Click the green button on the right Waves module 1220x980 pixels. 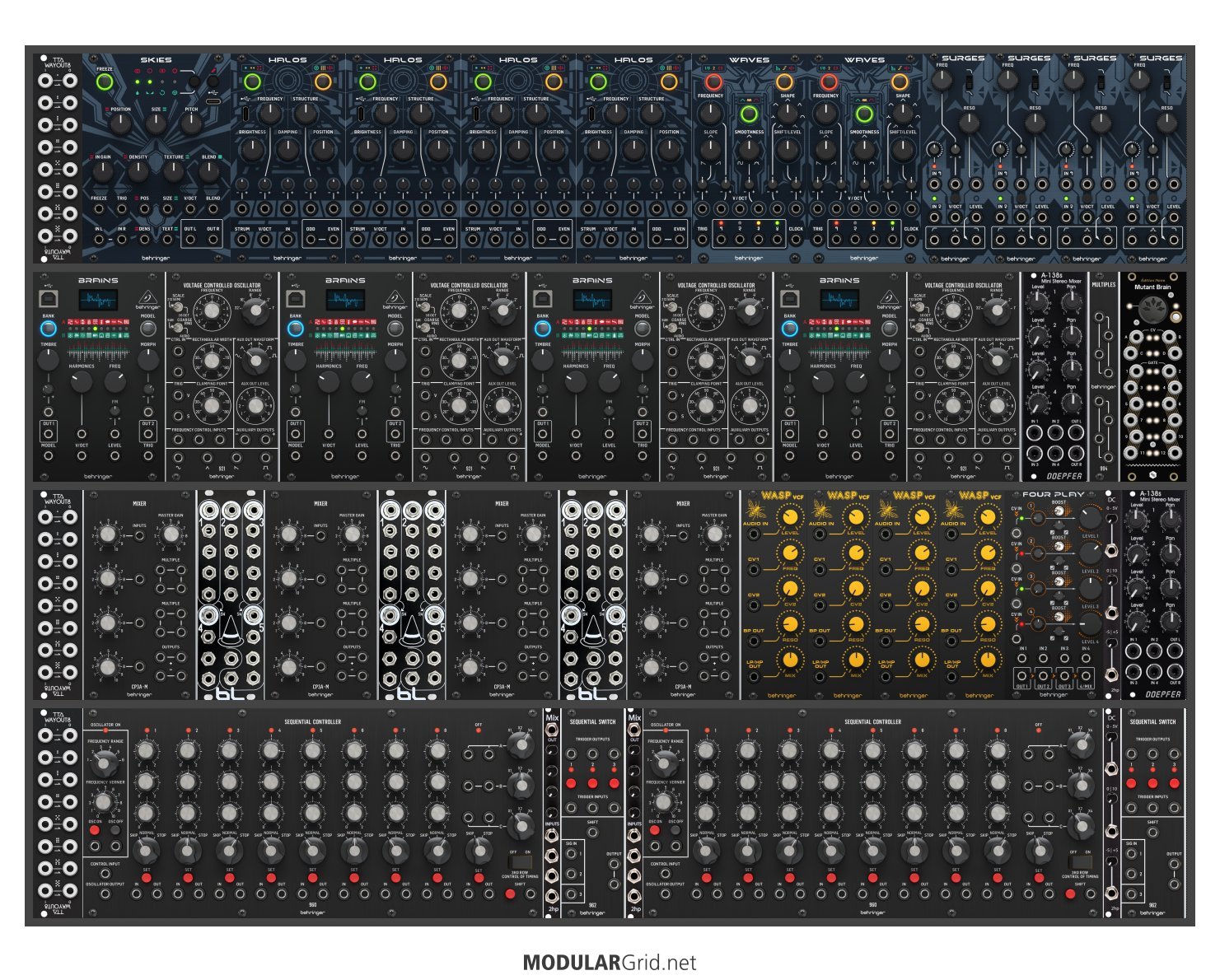(x=864, y=114)
